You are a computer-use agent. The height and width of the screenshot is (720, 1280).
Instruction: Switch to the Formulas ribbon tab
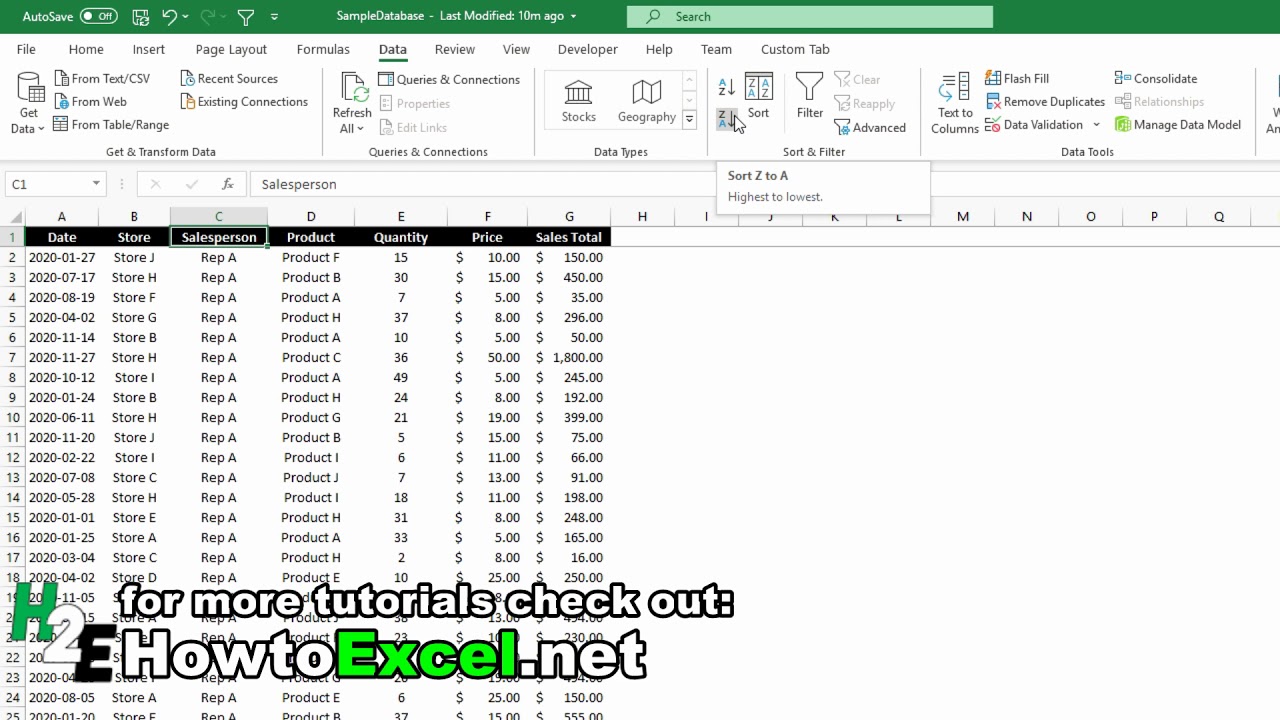(x=322, y=49)
